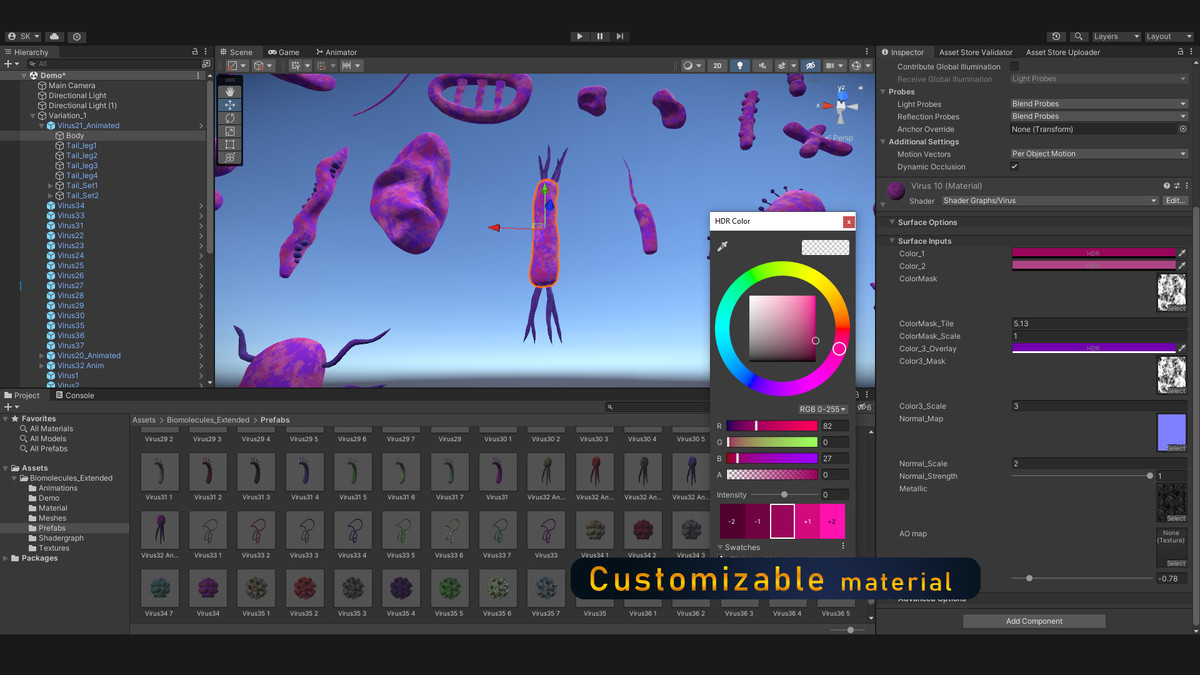
Task: Open the Layers dropdown
Action: click(x=1116, y=37)
